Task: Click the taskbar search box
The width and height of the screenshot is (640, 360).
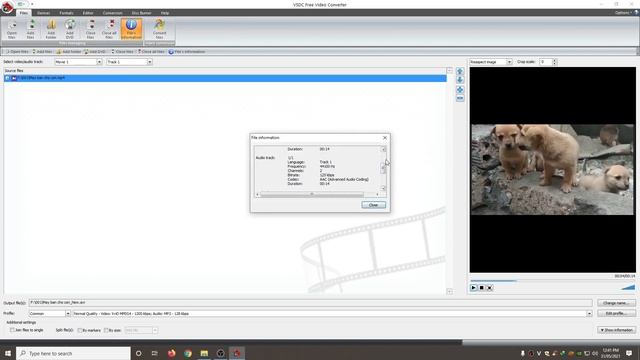Action: 73,353
